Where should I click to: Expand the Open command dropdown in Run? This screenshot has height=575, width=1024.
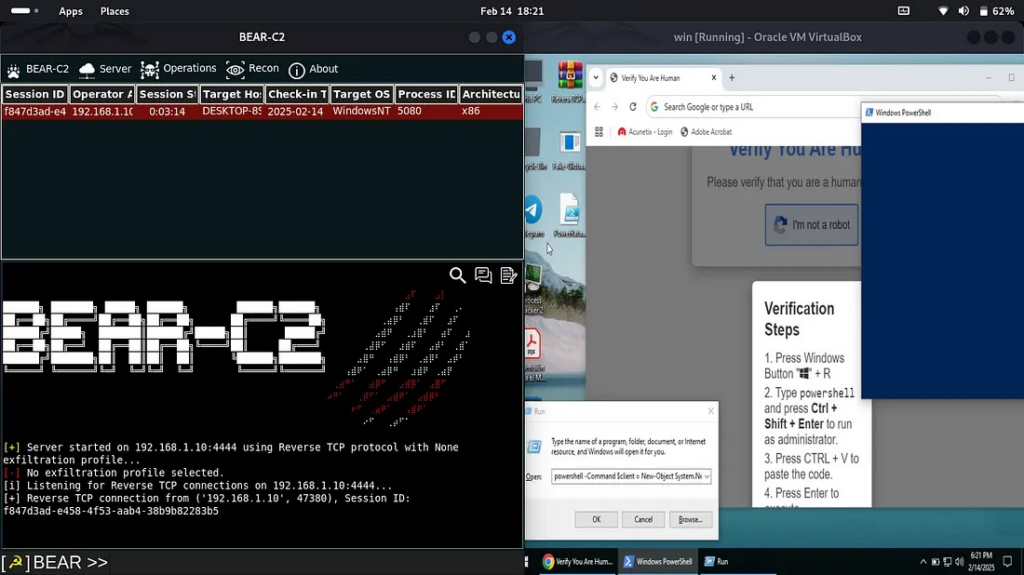707,477
